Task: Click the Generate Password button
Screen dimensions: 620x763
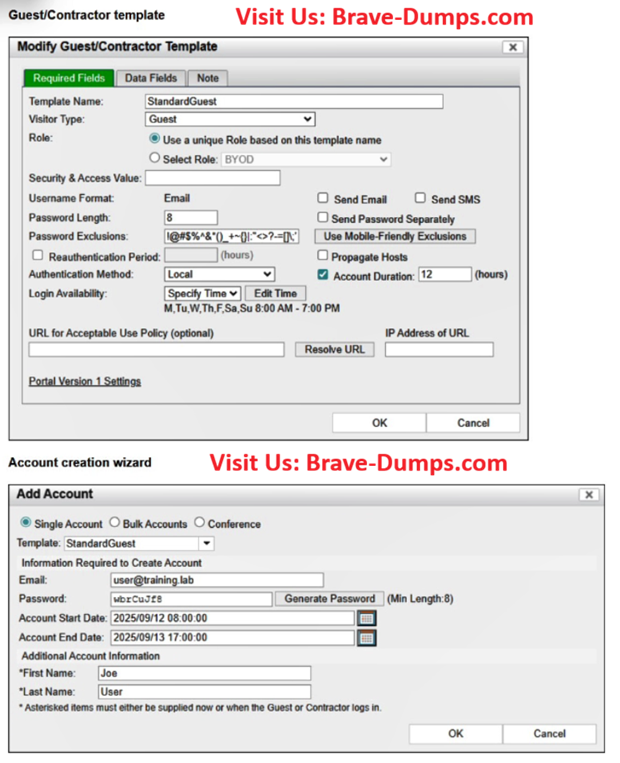Action: coord(329,599)
